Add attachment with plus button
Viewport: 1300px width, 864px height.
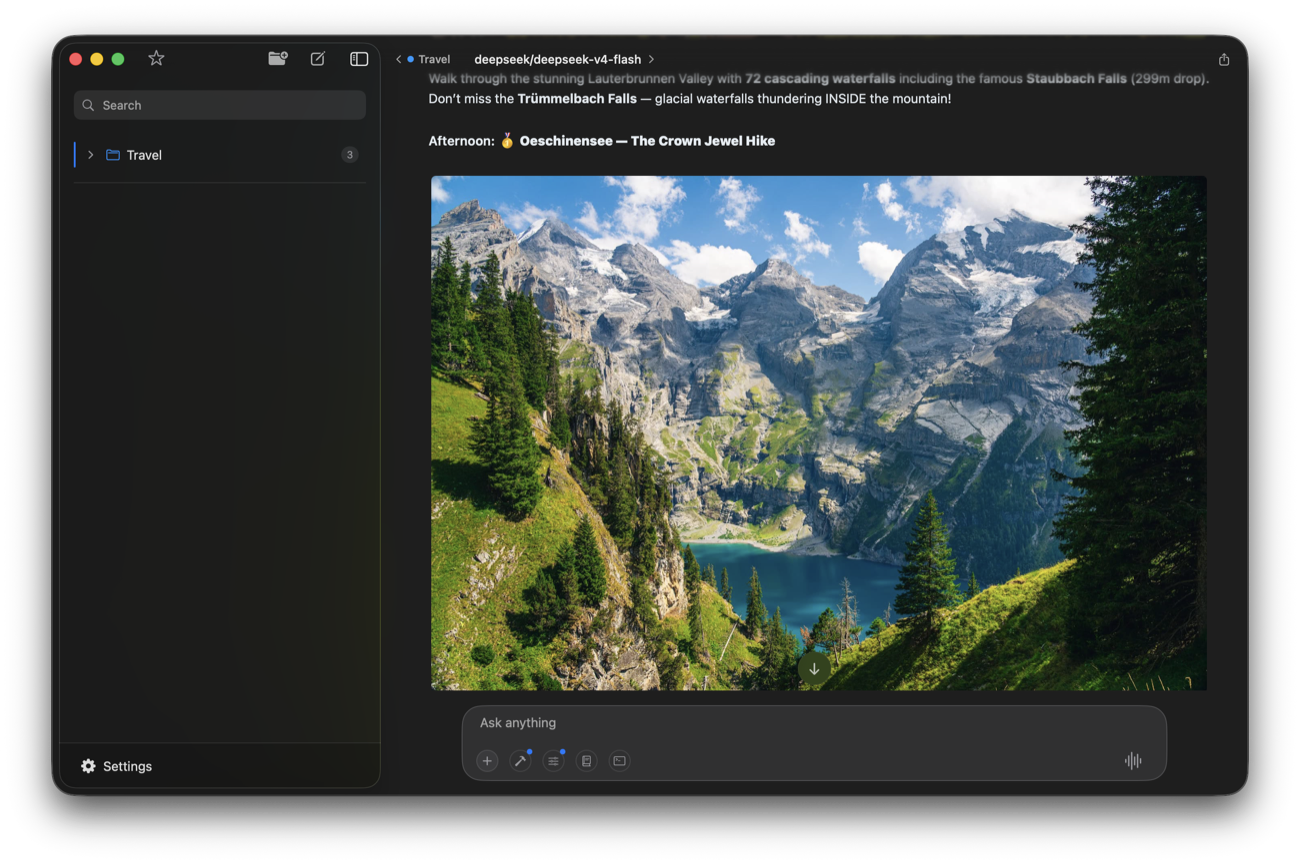(x=487, y=761)
